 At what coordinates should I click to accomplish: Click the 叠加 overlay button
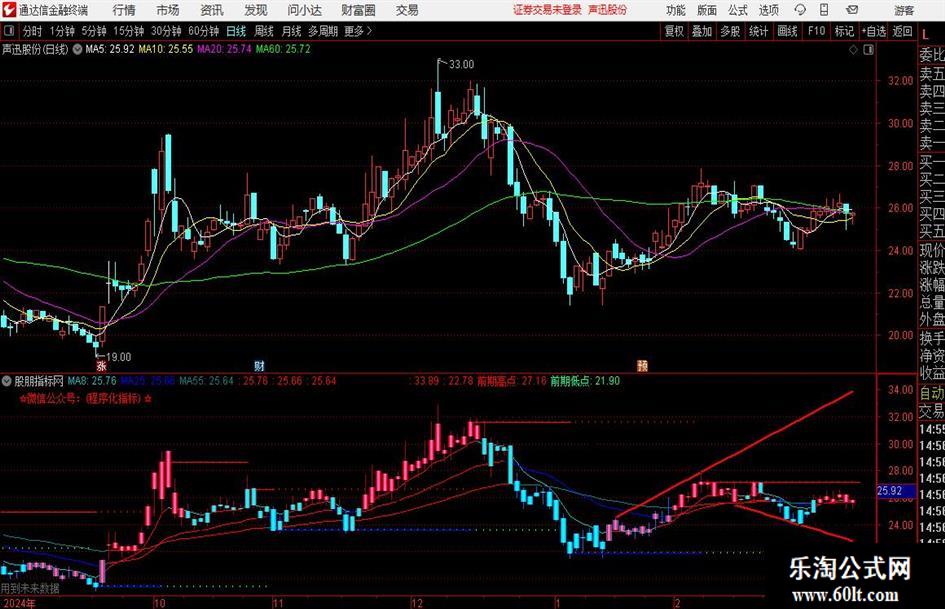tap(702, 31)
